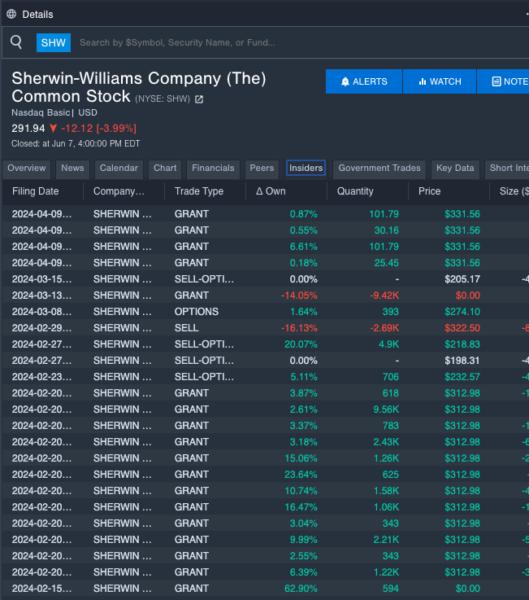Sort by the Size column header
529x600 pixels.
pyautogui.click(x=514, y=191)
